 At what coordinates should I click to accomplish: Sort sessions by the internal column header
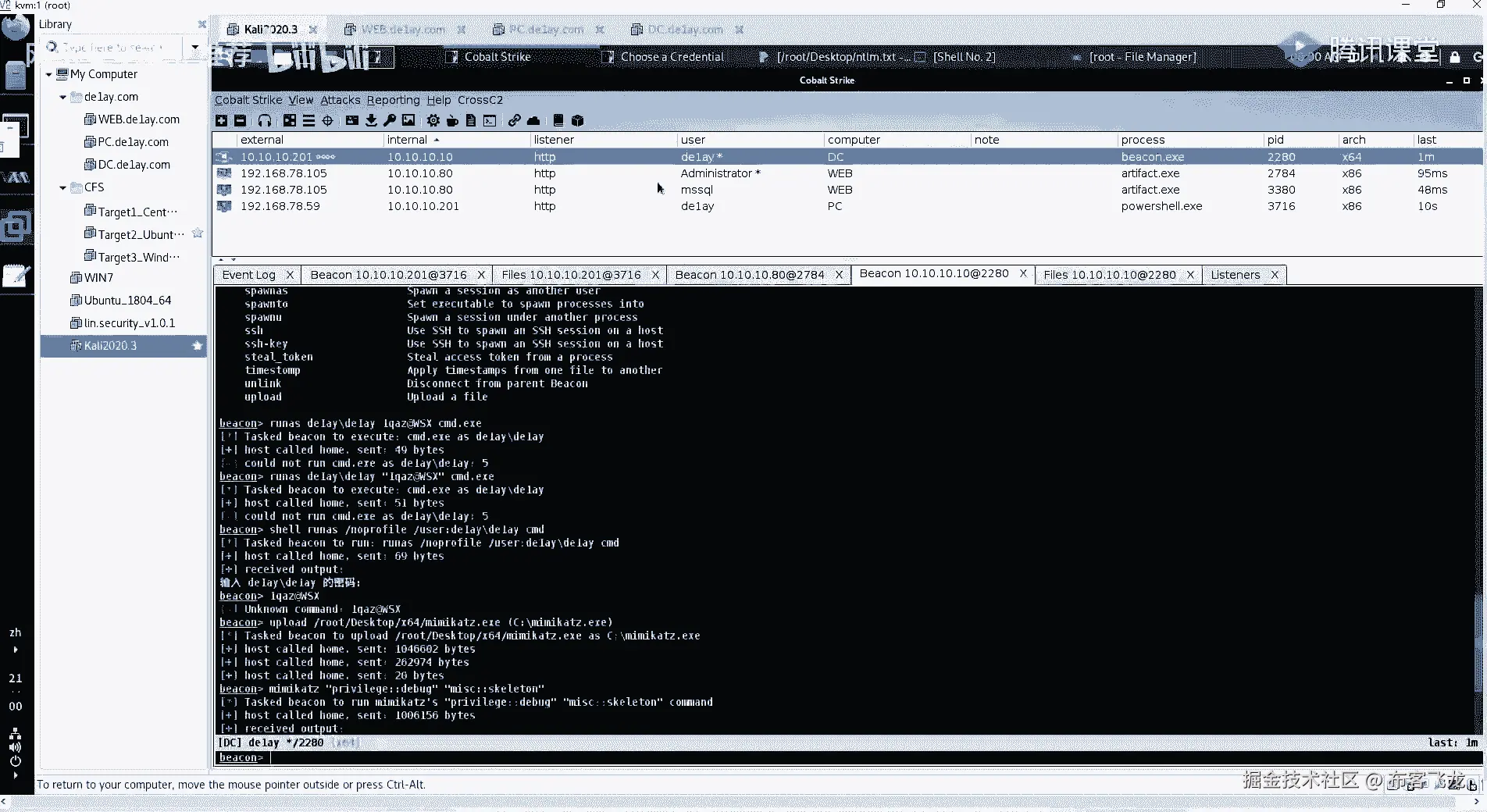tap(456, 140)
